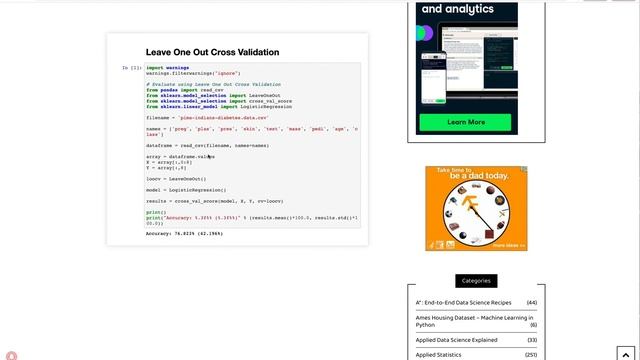Open the 'be a dad today' clock ad
Image resolution: width=640 pixels, height=360 pixels.
pos(476,208)
